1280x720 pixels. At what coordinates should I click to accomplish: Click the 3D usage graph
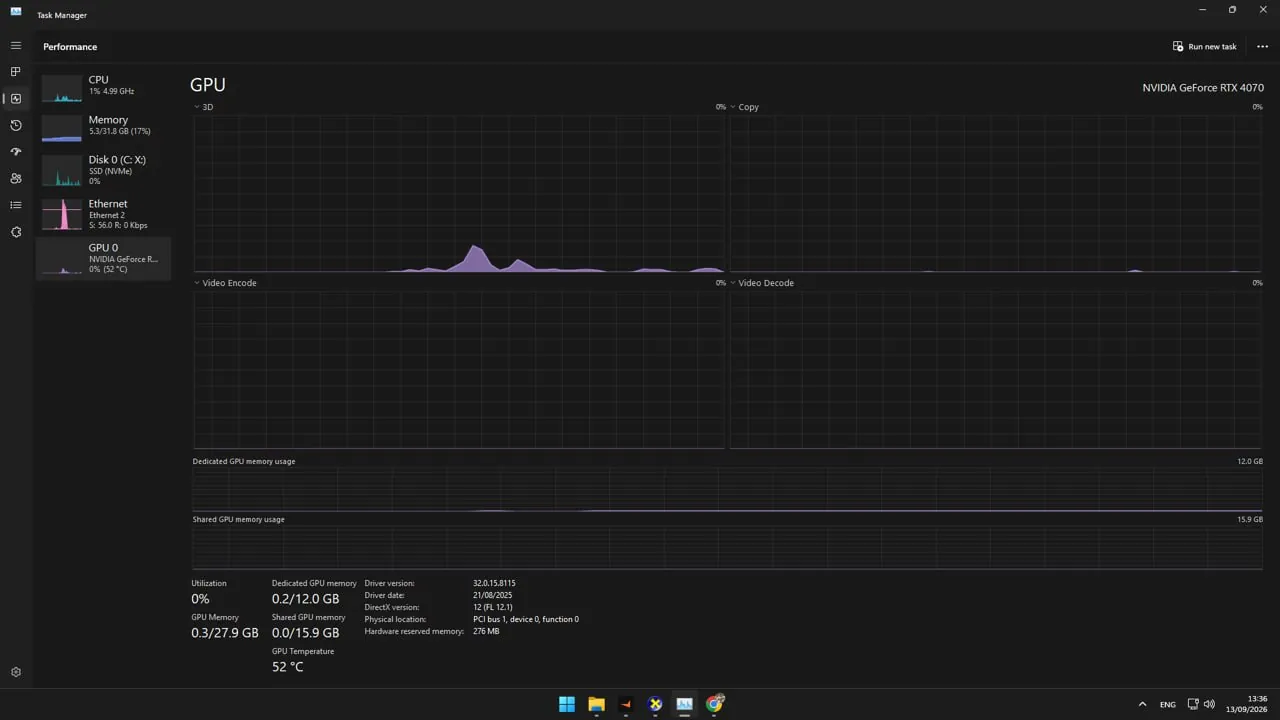click(x=459, y=193)
